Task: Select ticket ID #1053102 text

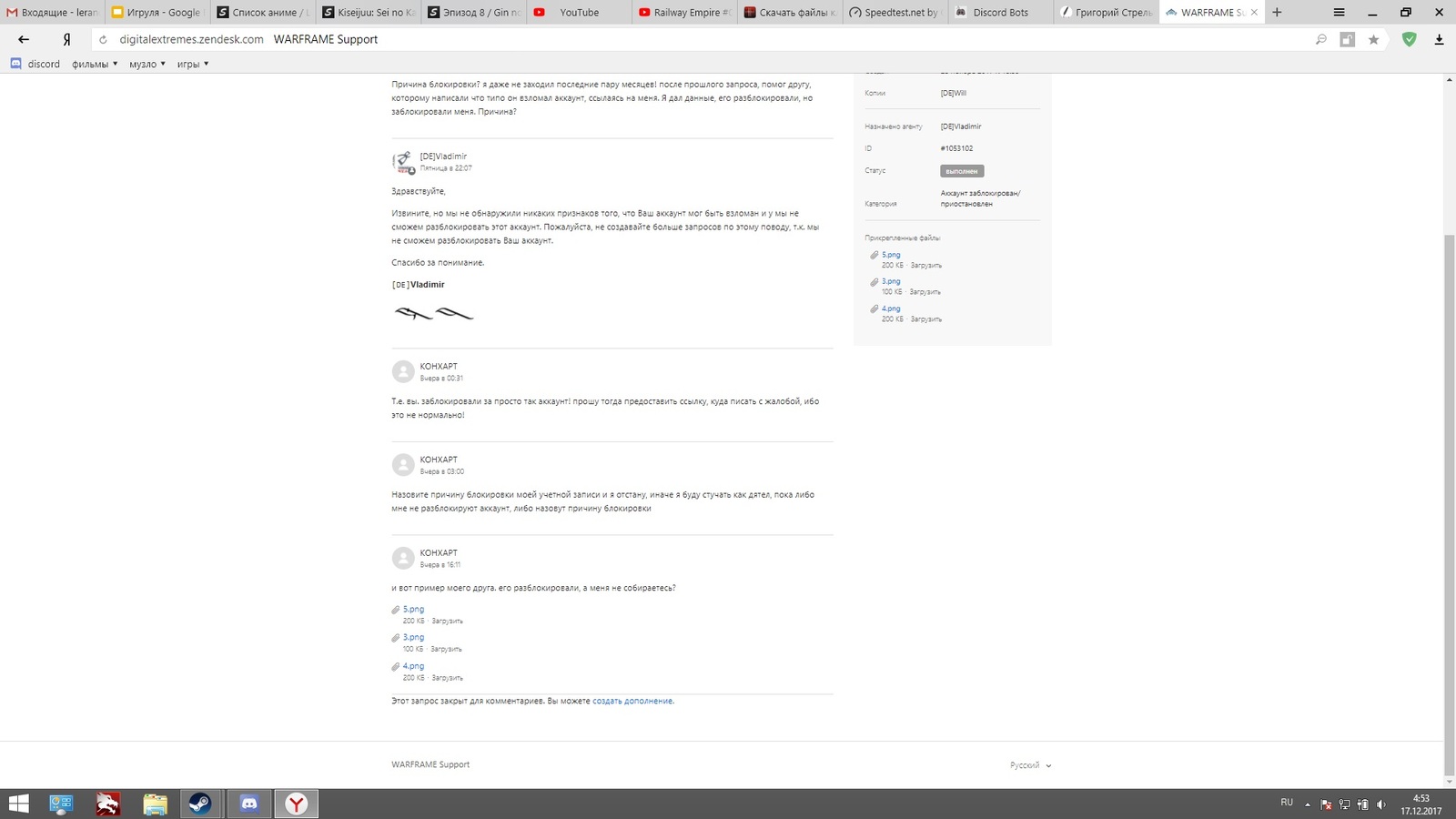Action: point(956,148)
